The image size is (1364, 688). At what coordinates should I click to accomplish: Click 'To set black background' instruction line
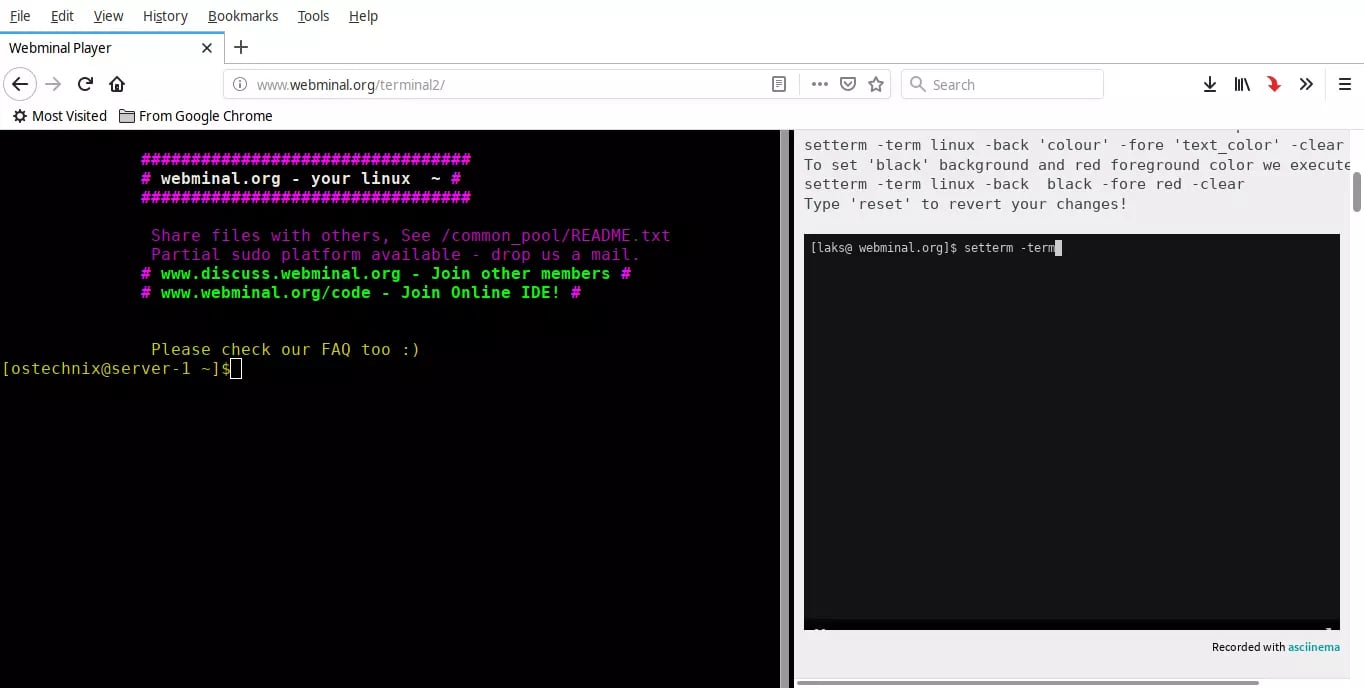tap(1077, 165)
